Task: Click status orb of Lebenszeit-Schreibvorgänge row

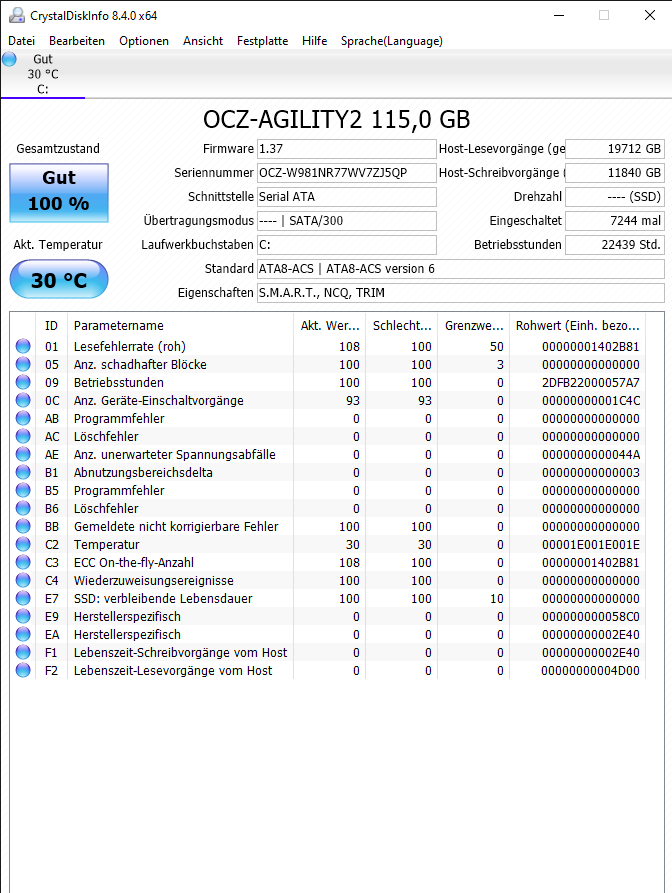Action: 23,652
